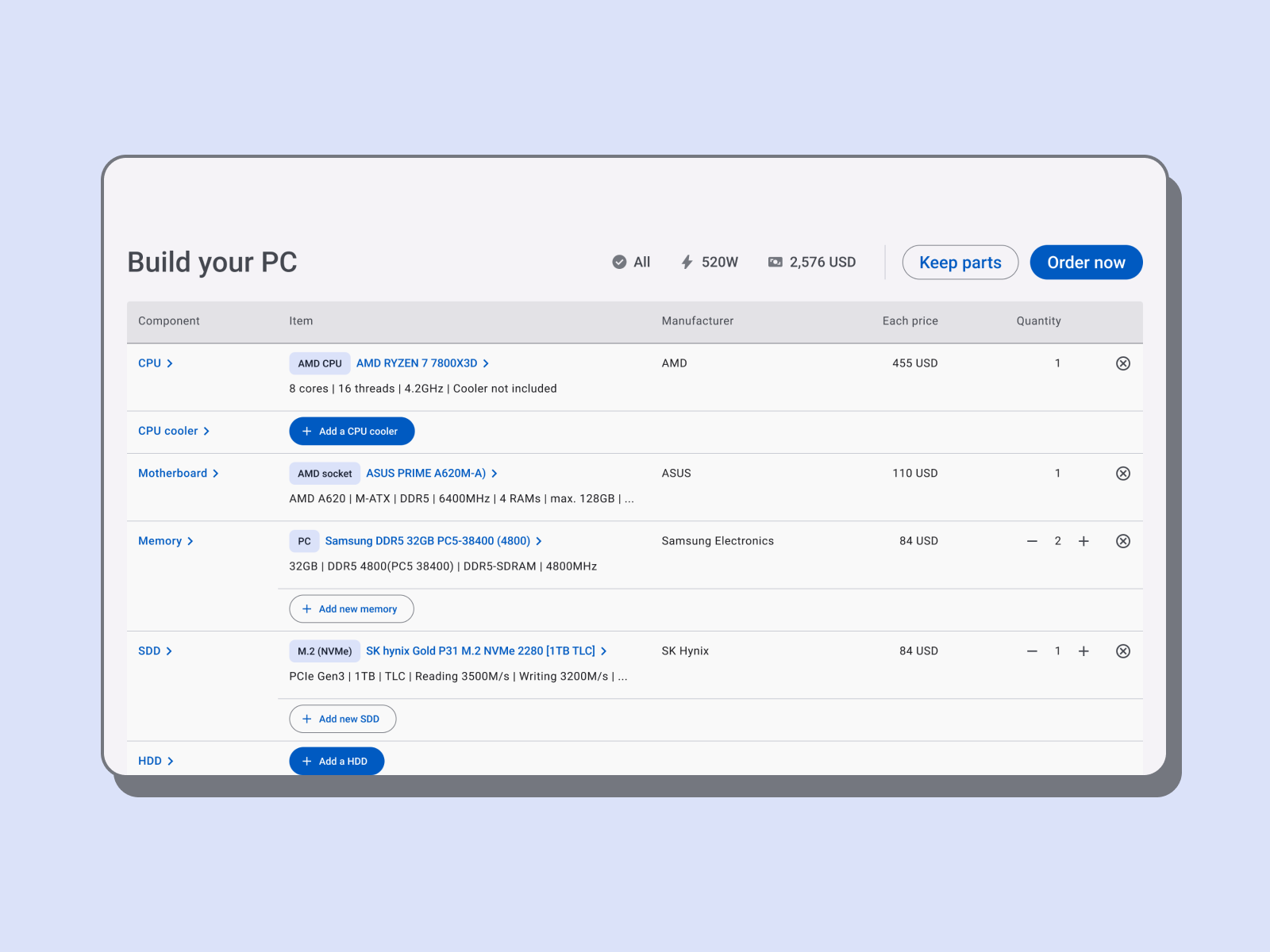
Task: Click the Order now button
Action: coord(1086,263)
